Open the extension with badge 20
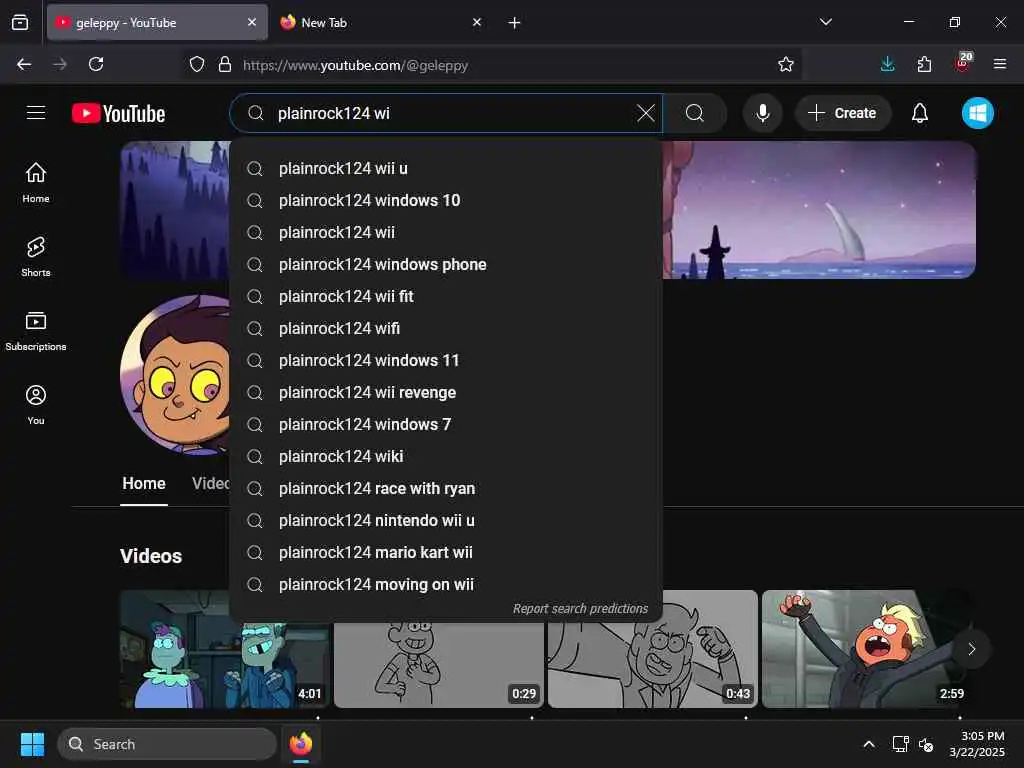This screenshot has height=768, width=1024. tap(963, 63)
